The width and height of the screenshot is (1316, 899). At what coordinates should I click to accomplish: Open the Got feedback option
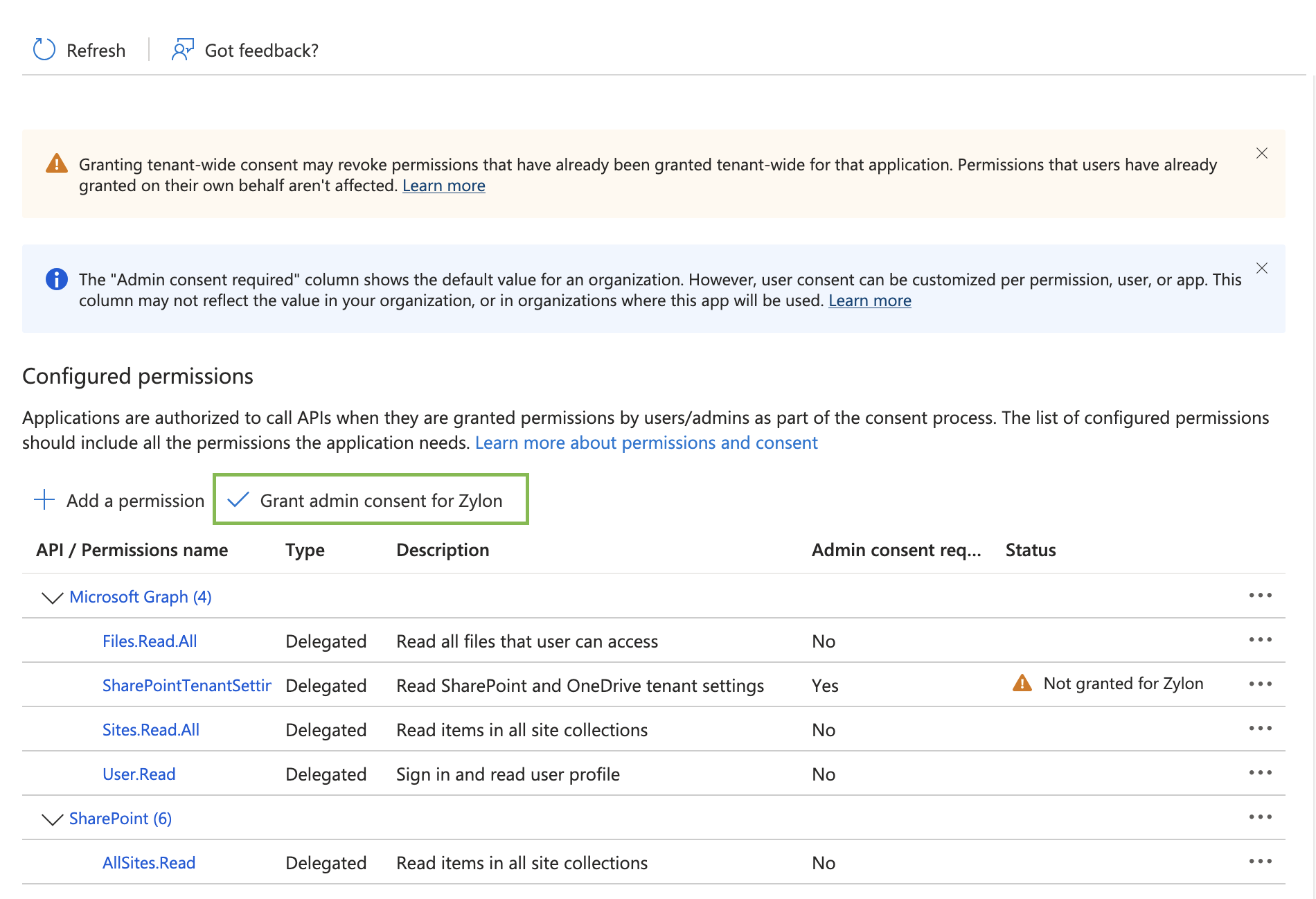(x=245, y=50)
